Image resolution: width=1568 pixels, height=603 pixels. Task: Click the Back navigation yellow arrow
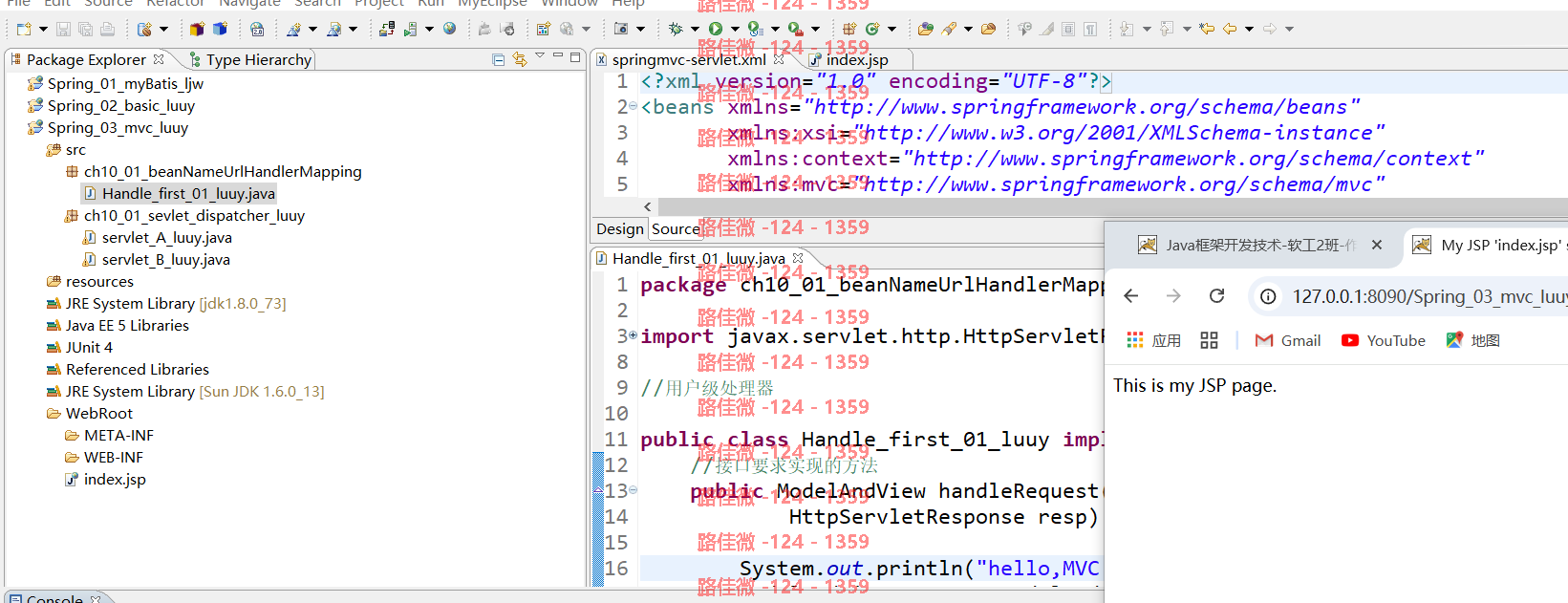click(1230, 29)
